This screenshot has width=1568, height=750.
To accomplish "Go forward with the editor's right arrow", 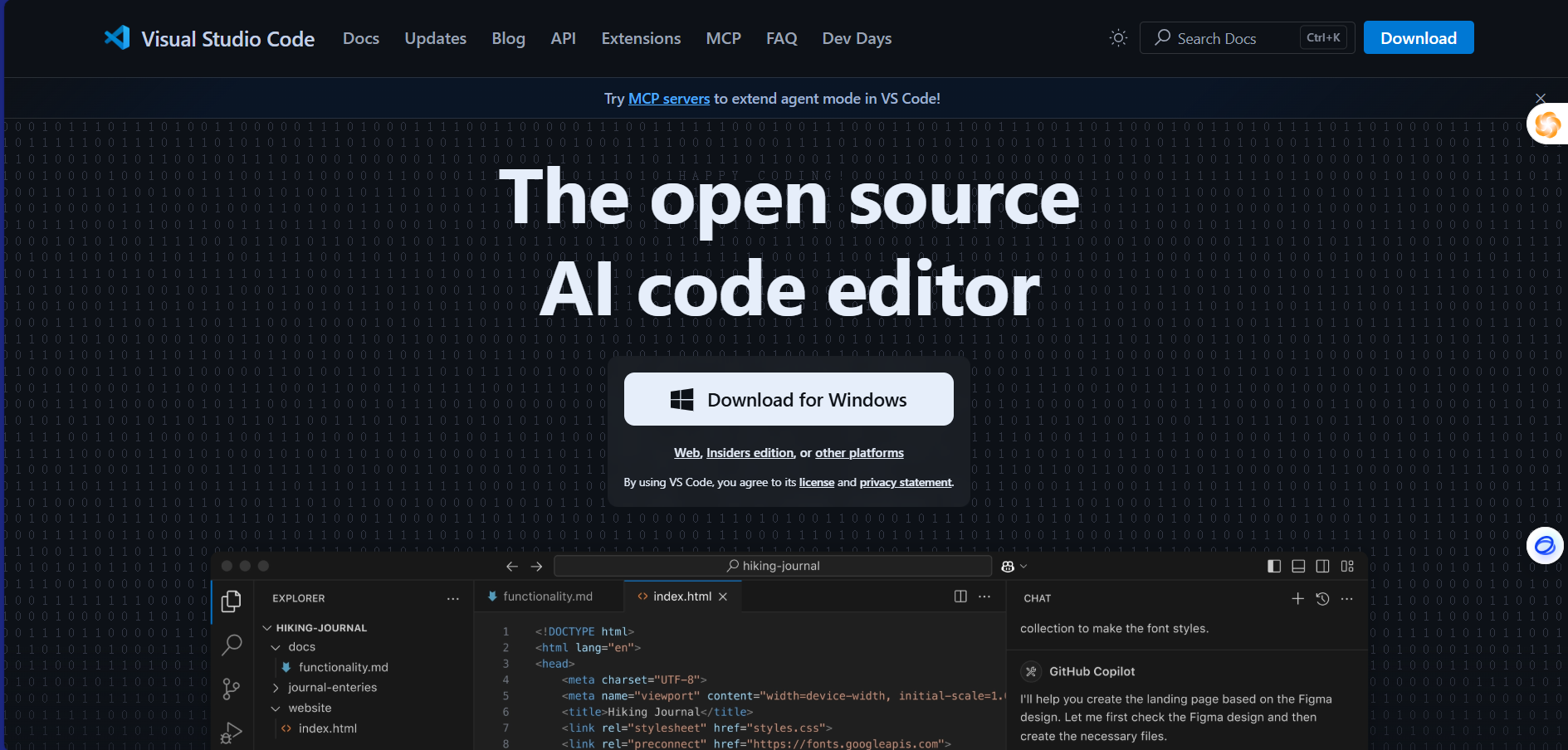I will tap(537, 567).
